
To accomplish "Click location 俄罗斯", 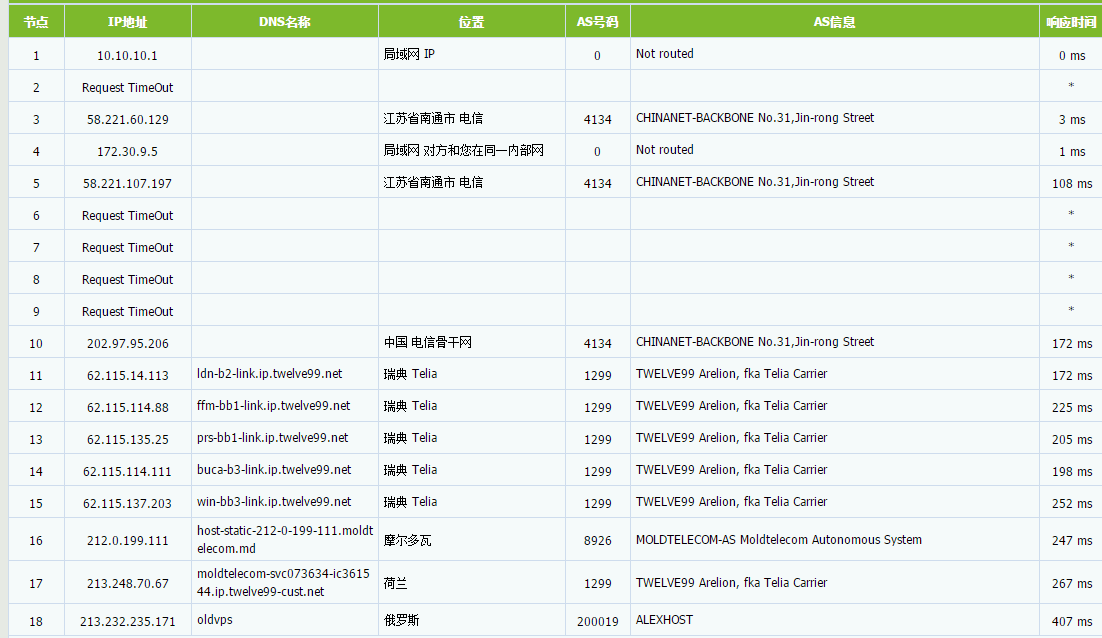I will tap(401, 620).
